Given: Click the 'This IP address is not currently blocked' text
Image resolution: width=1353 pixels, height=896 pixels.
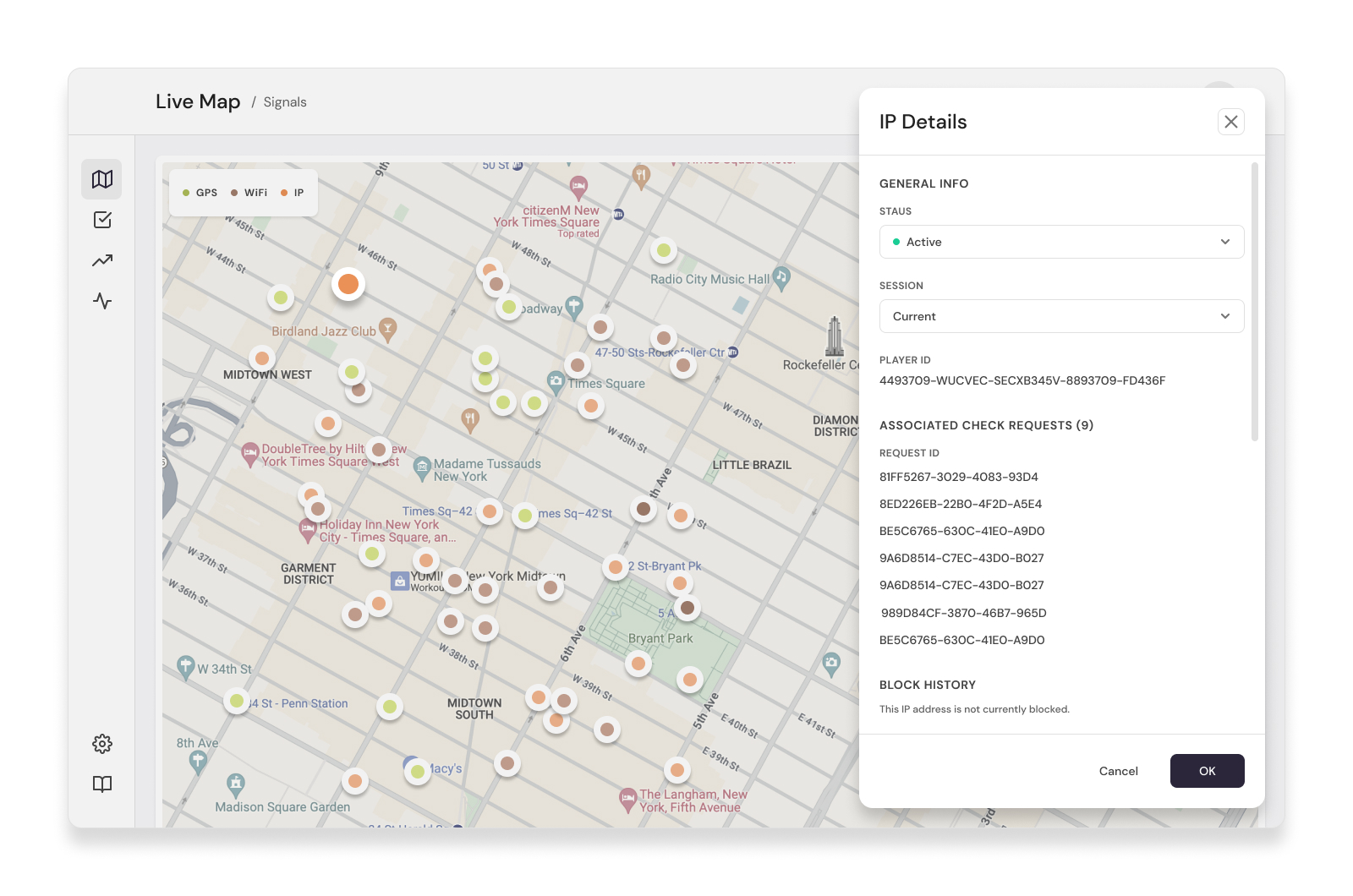Looking at the screenshot, I should tap(974, 709).
